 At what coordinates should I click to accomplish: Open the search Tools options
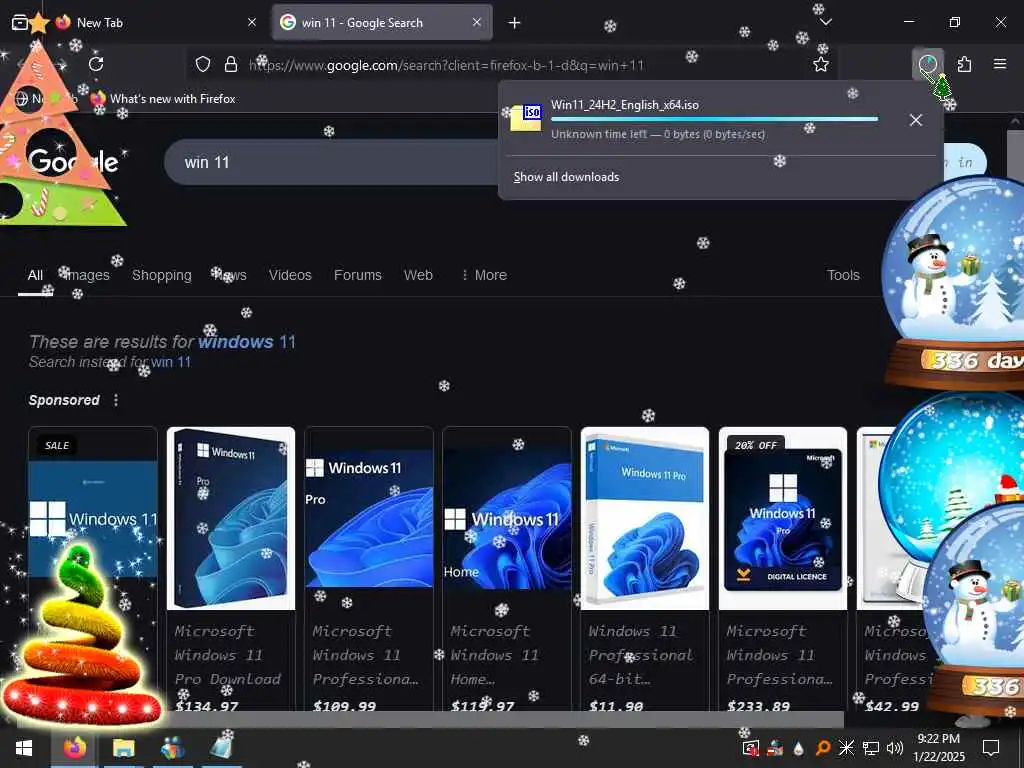843,276
